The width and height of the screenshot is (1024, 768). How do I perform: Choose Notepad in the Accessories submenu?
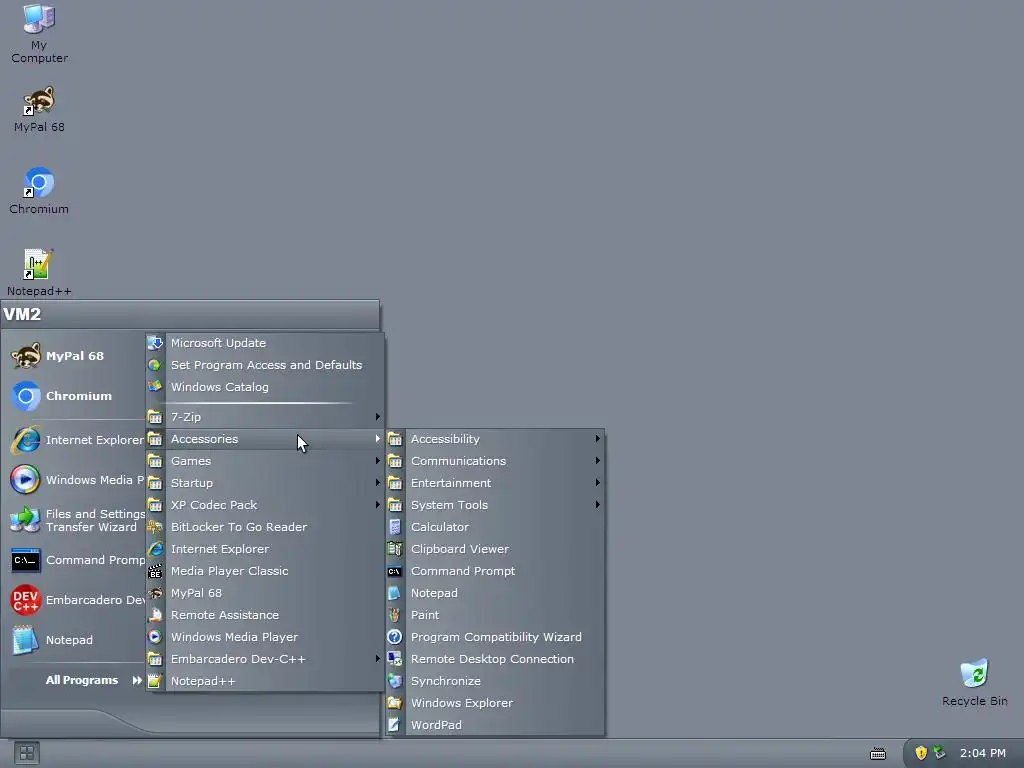[x=495, y=593]
